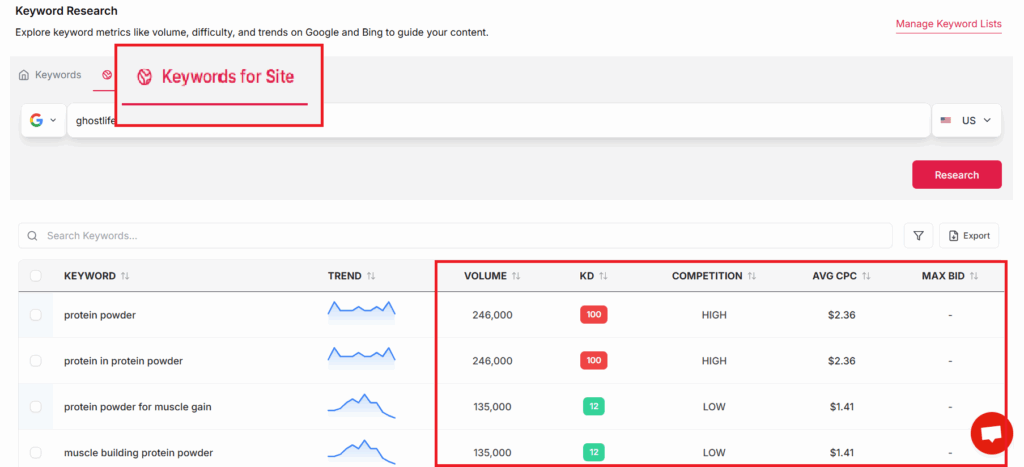Select the Keywords for Site tab
The image size is (1024, 467).
click(x=215, y=77)
